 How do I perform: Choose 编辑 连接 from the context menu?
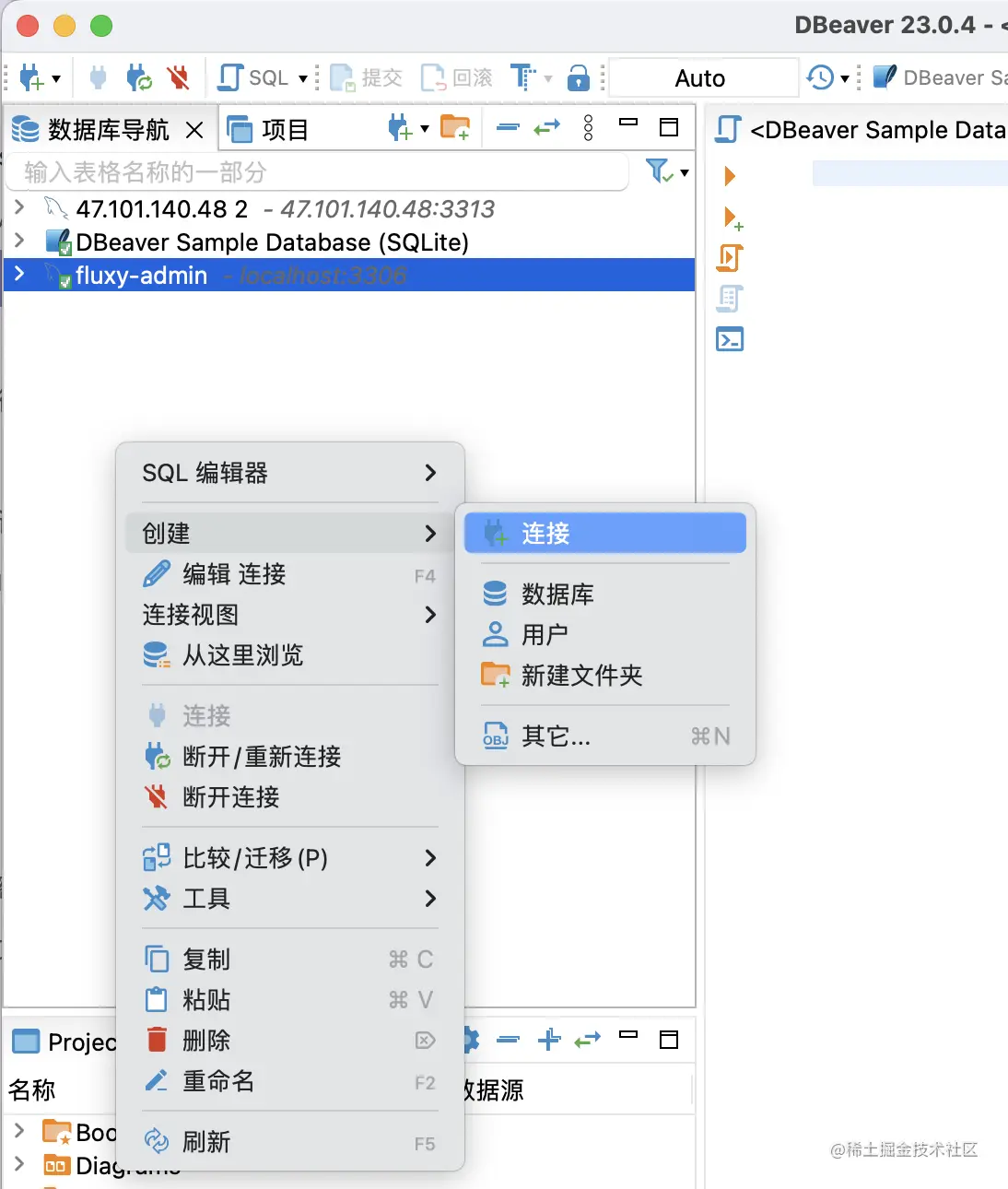290,574
